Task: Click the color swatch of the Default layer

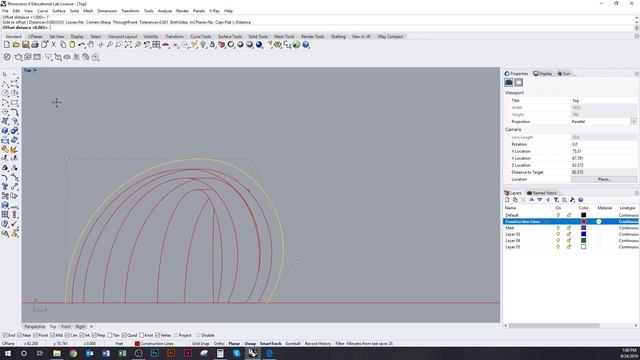Action: tap(583, 215)
